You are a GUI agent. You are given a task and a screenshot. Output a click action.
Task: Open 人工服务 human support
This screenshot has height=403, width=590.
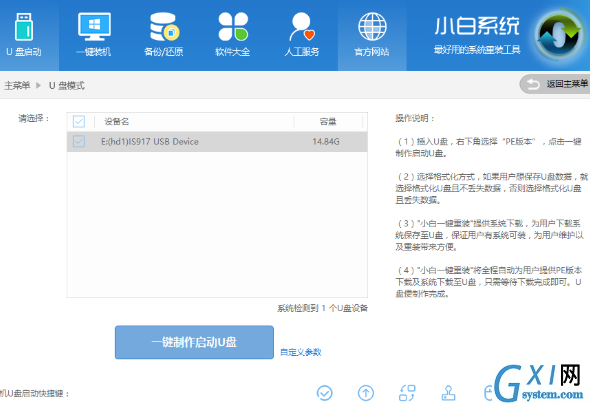302,35
